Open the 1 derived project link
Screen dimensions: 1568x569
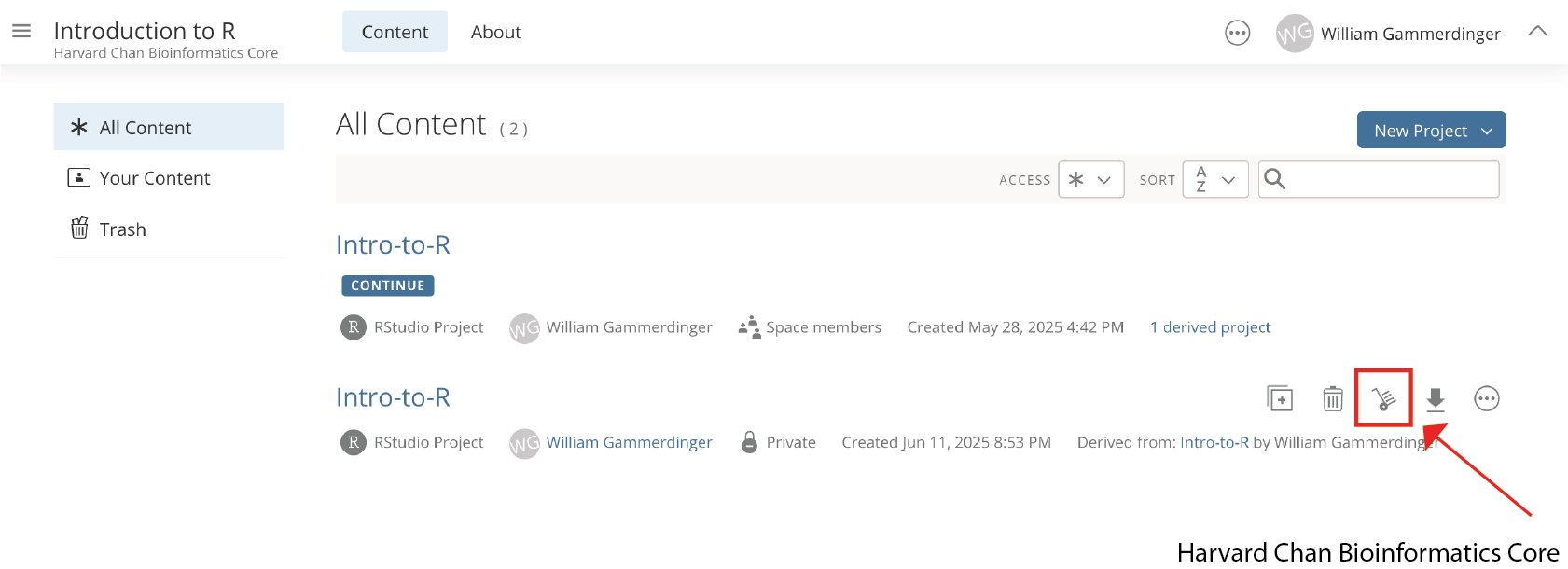tap(1210, 327)
